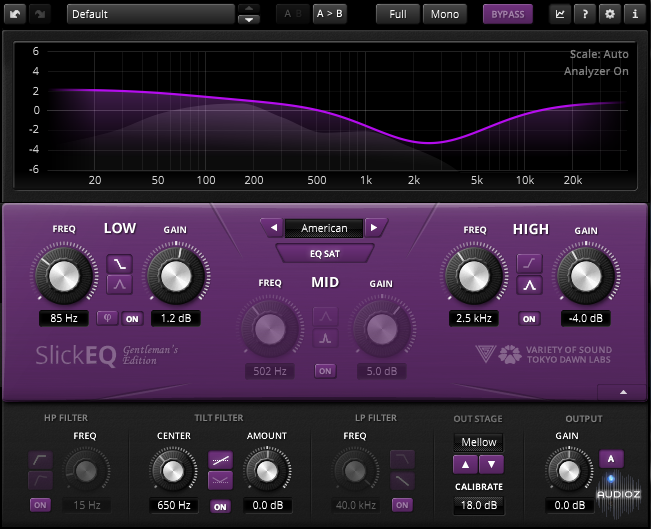Select the tilt filter linear tilt shape icon

pyautogui.click(x=220, y=460)
